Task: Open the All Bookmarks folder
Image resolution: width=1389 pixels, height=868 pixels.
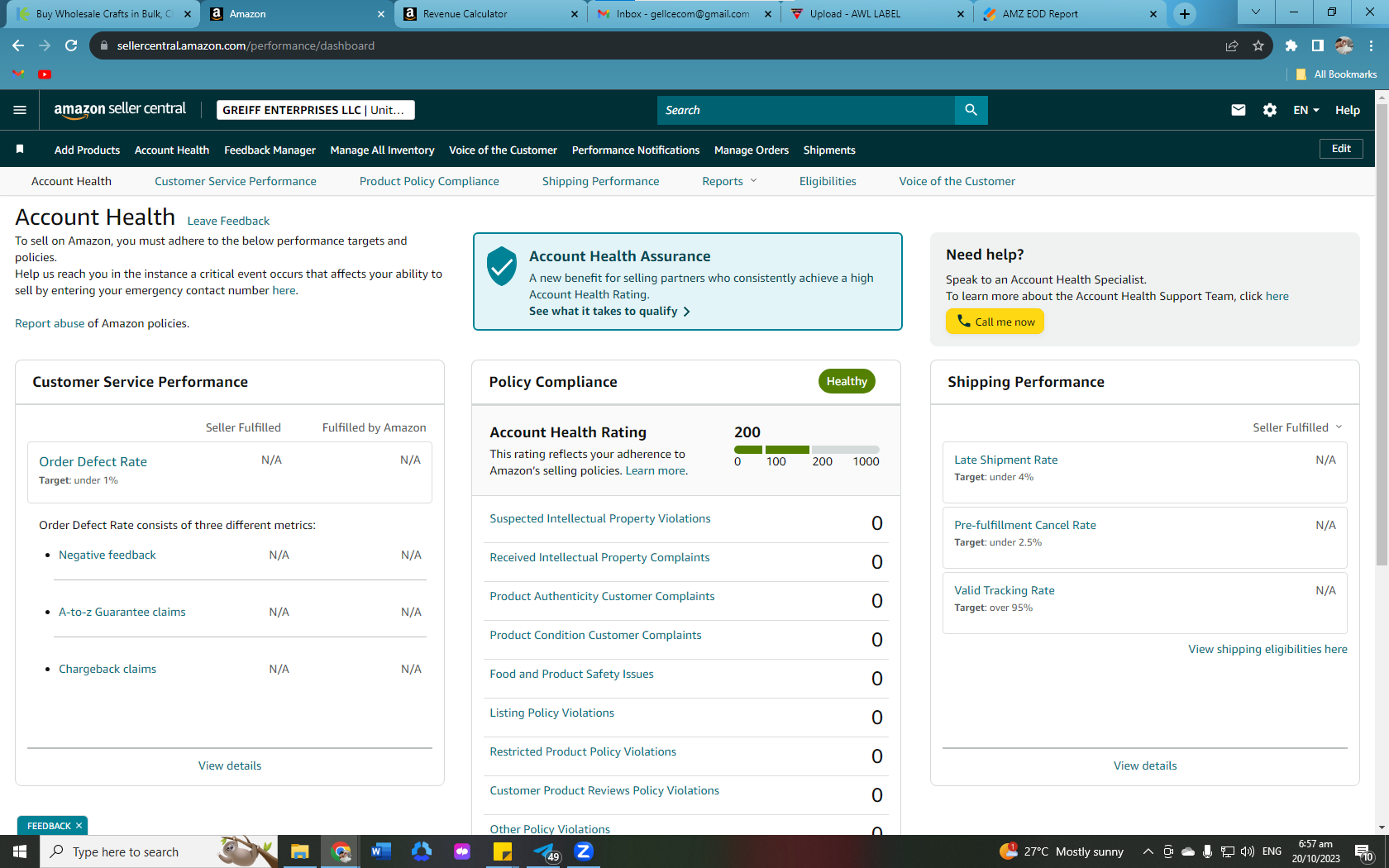Action: point(1337,74)
